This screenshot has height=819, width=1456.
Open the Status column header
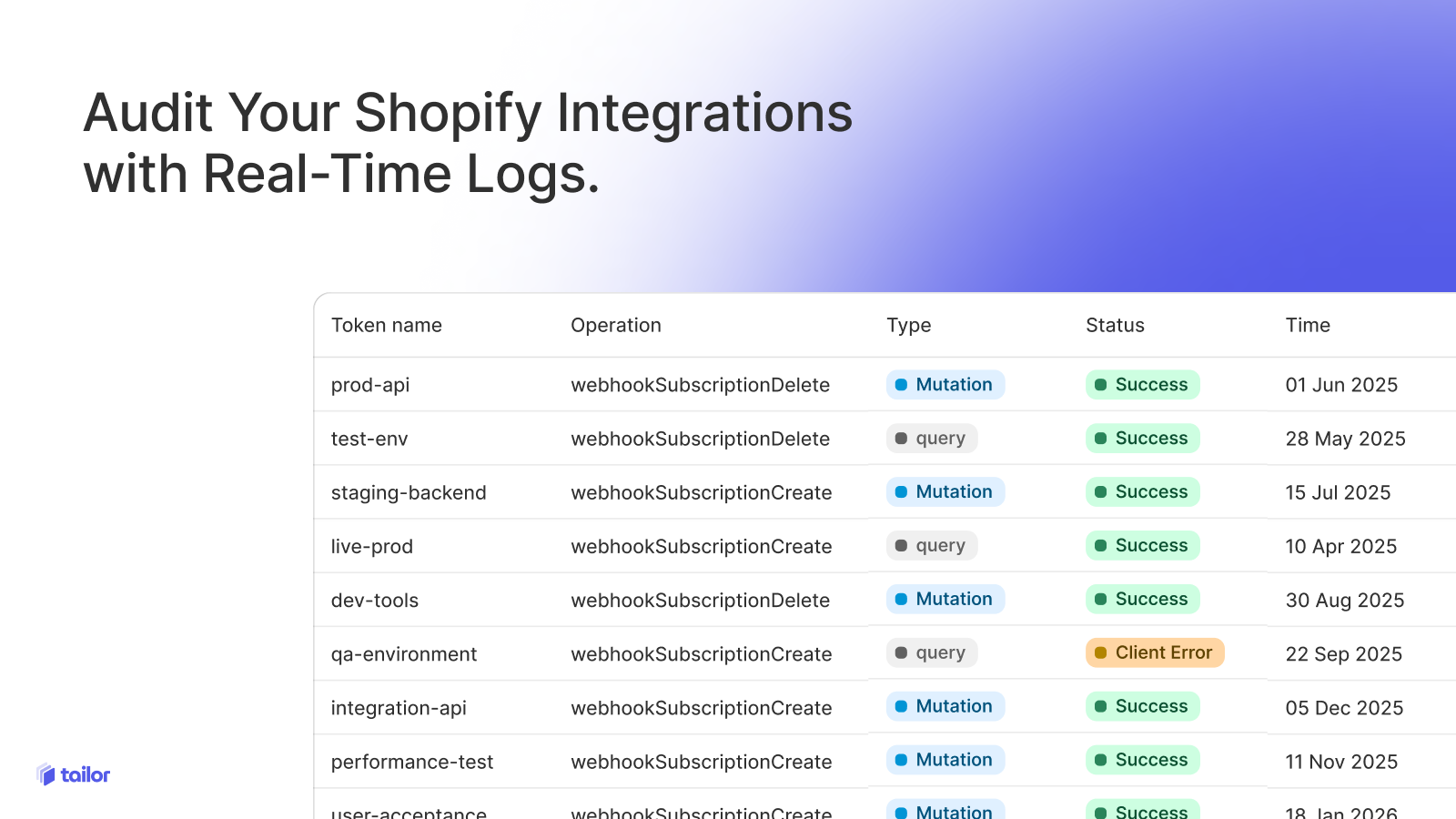pyautogui.click(x=1115, y=325)
